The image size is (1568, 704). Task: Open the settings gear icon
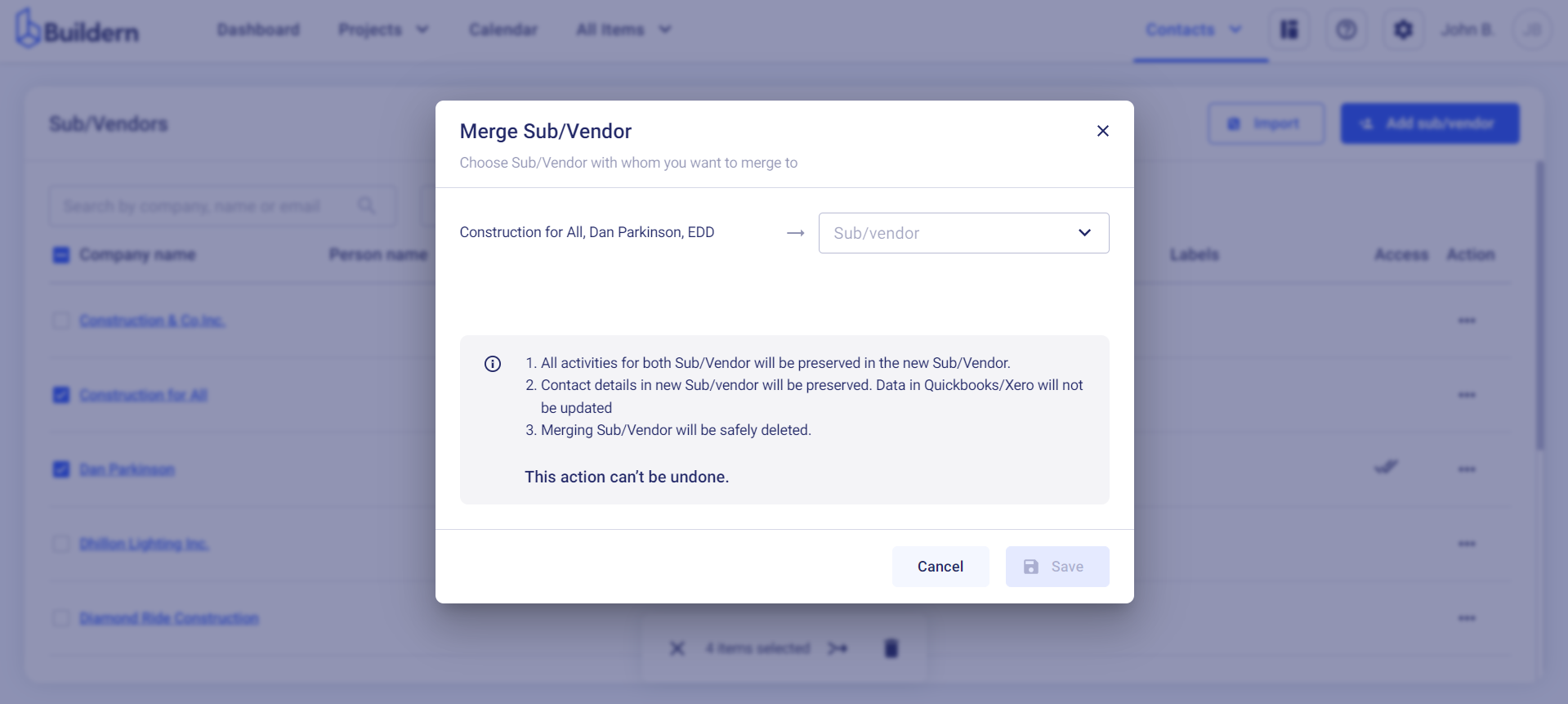click(1403, 30)
